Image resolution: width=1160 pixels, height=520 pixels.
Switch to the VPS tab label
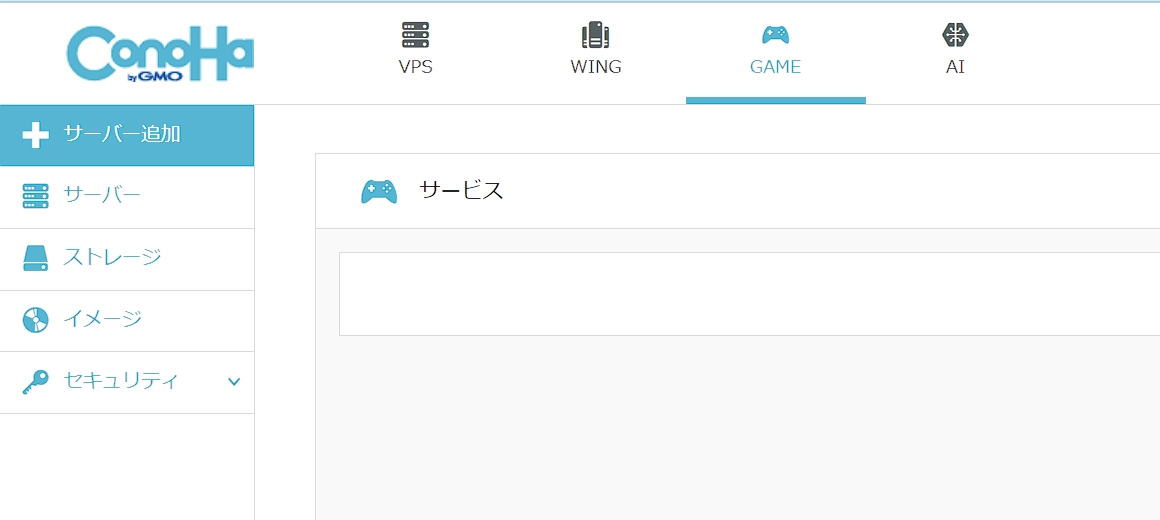tap(416, 67)
